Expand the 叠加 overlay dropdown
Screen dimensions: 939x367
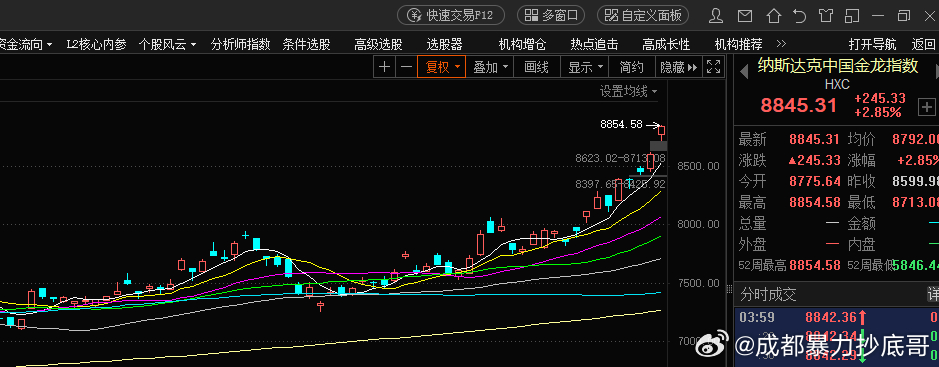pos(490,67)
